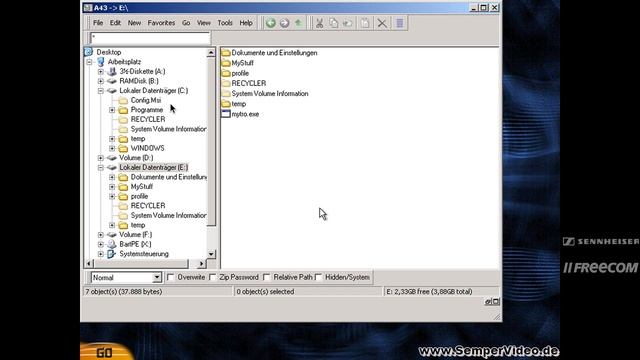Enable the Relative Path checkbox
Viewport: 640px width, 360px height.
coord(267,277)
